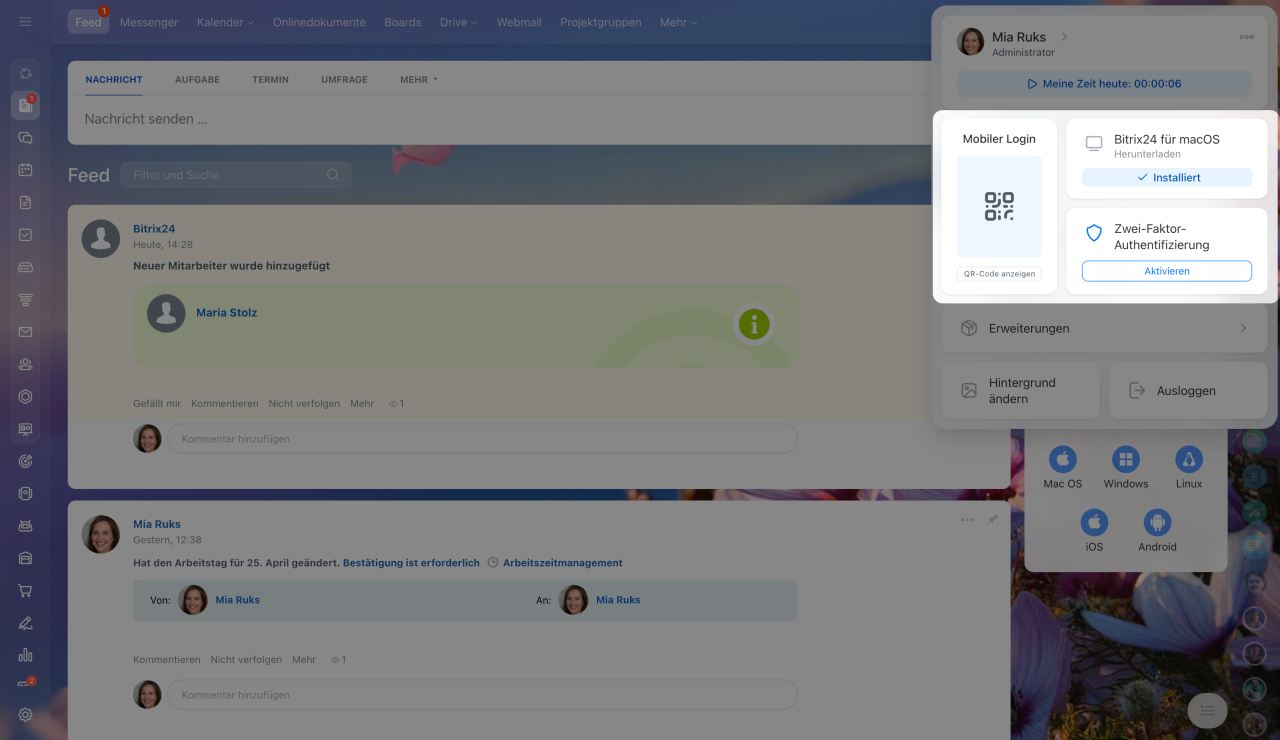The width and height of the screenshot is (1280, 740).
Task: Expand the MEHR dropdown in the post composer
Action: click(419, 80)
